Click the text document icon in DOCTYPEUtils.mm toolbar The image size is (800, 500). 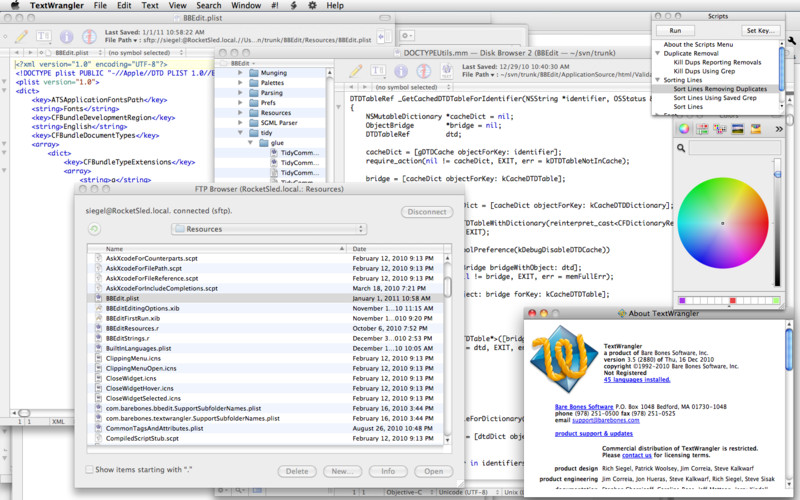coord(446,71)
